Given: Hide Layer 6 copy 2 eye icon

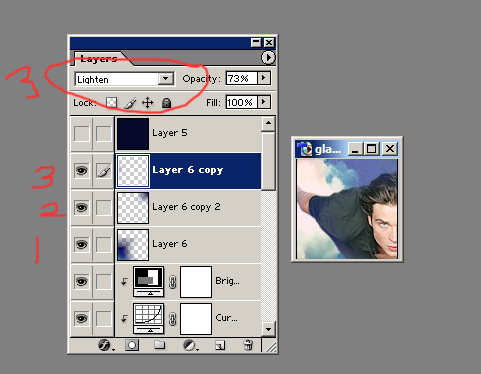Looking at the screenshot, I should [82, 208].
